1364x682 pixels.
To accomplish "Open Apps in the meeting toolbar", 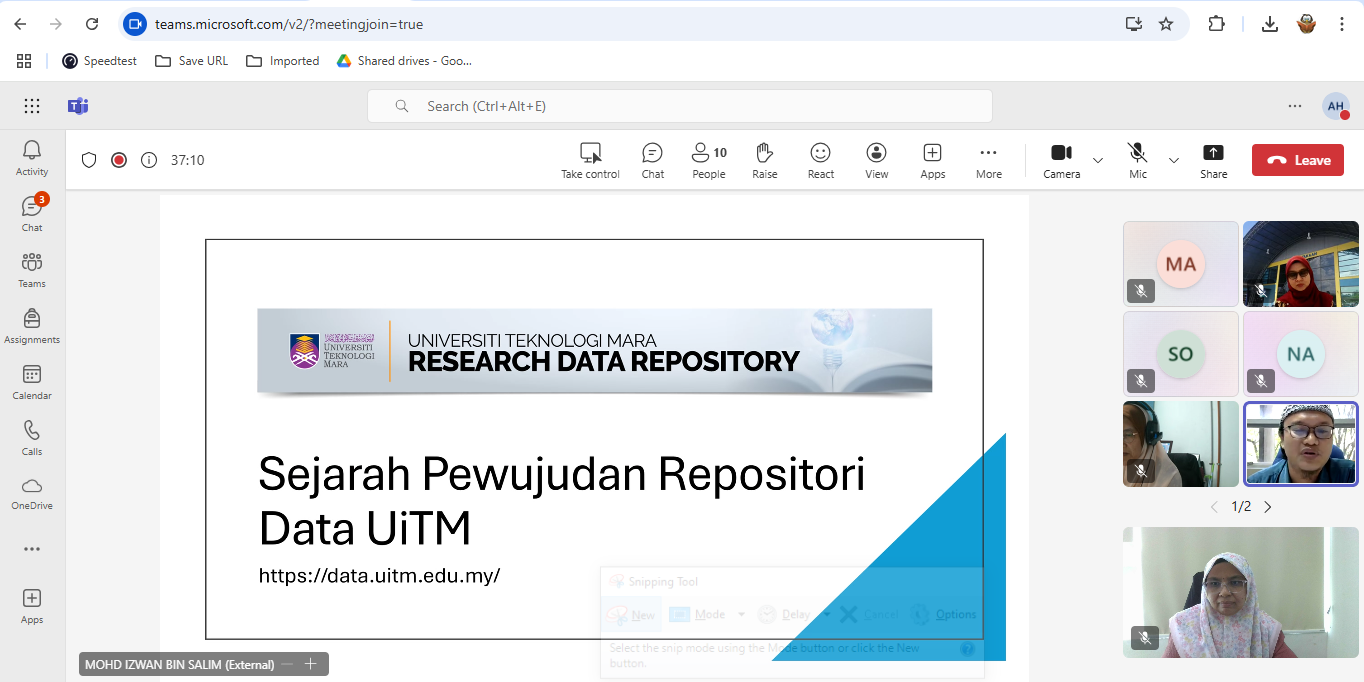I will click(x=933, y=160).
